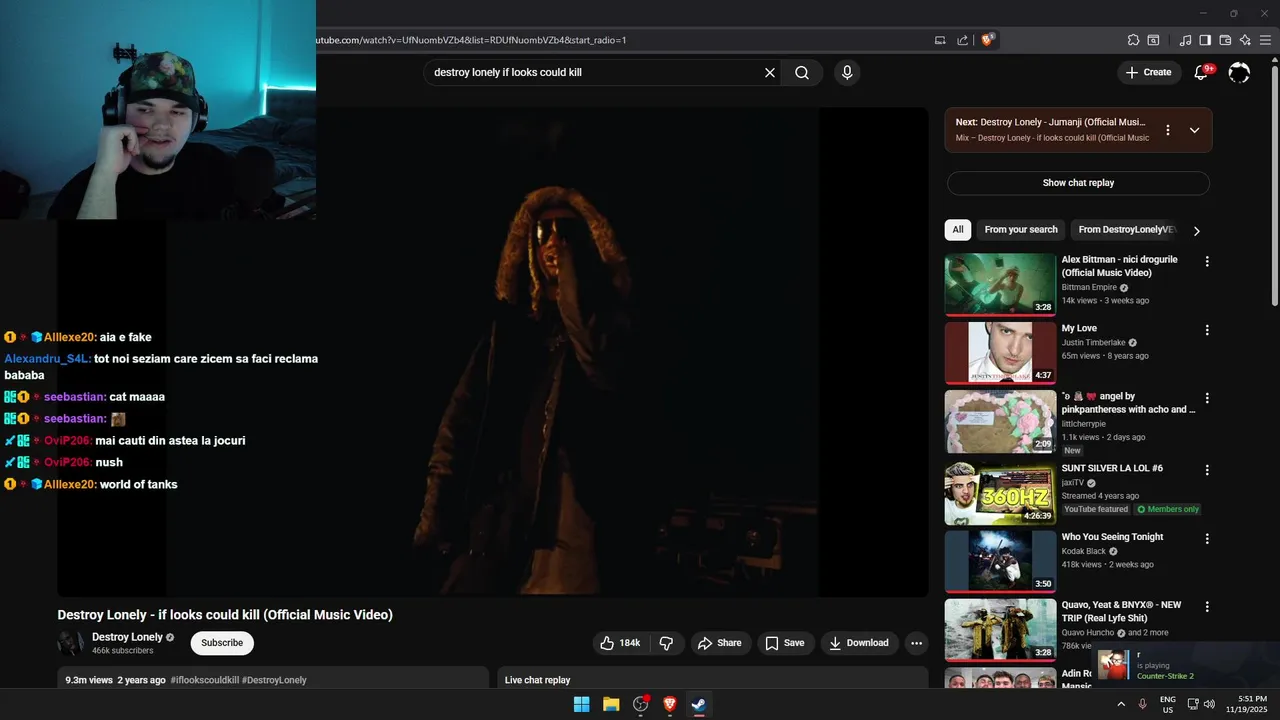1280x720 pixels.
Task: Show chat replay
Action: click(1078, 183)
